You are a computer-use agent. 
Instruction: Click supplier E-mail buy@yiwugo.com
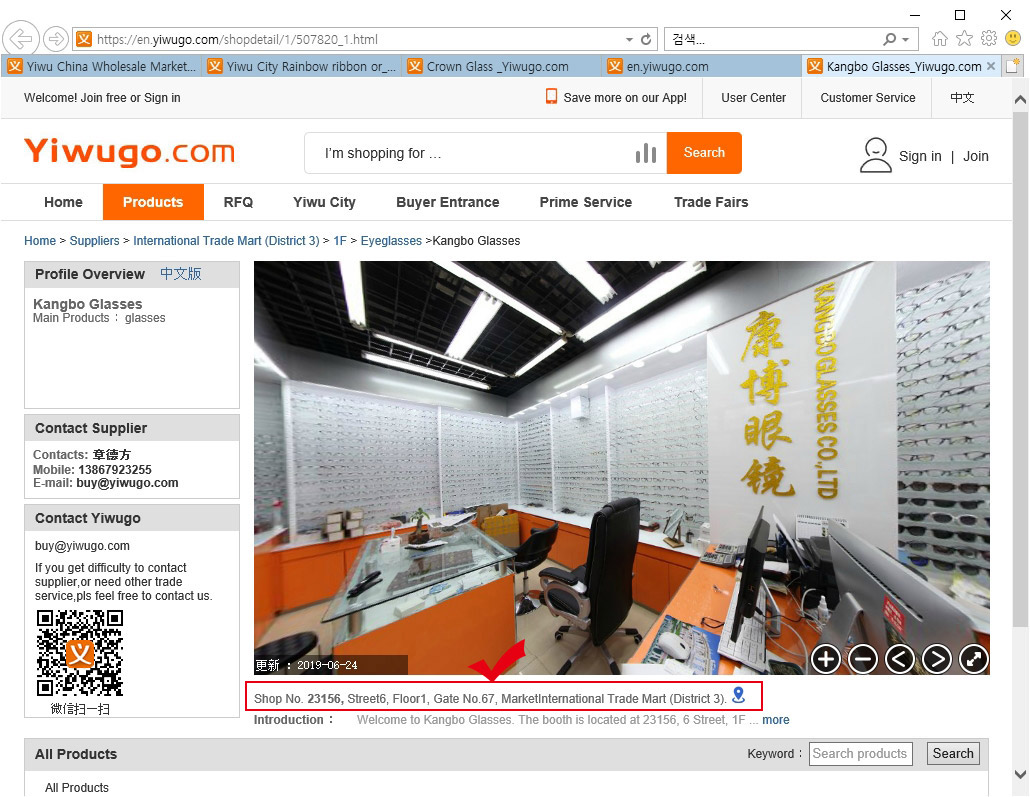click(x=127, y=482)
